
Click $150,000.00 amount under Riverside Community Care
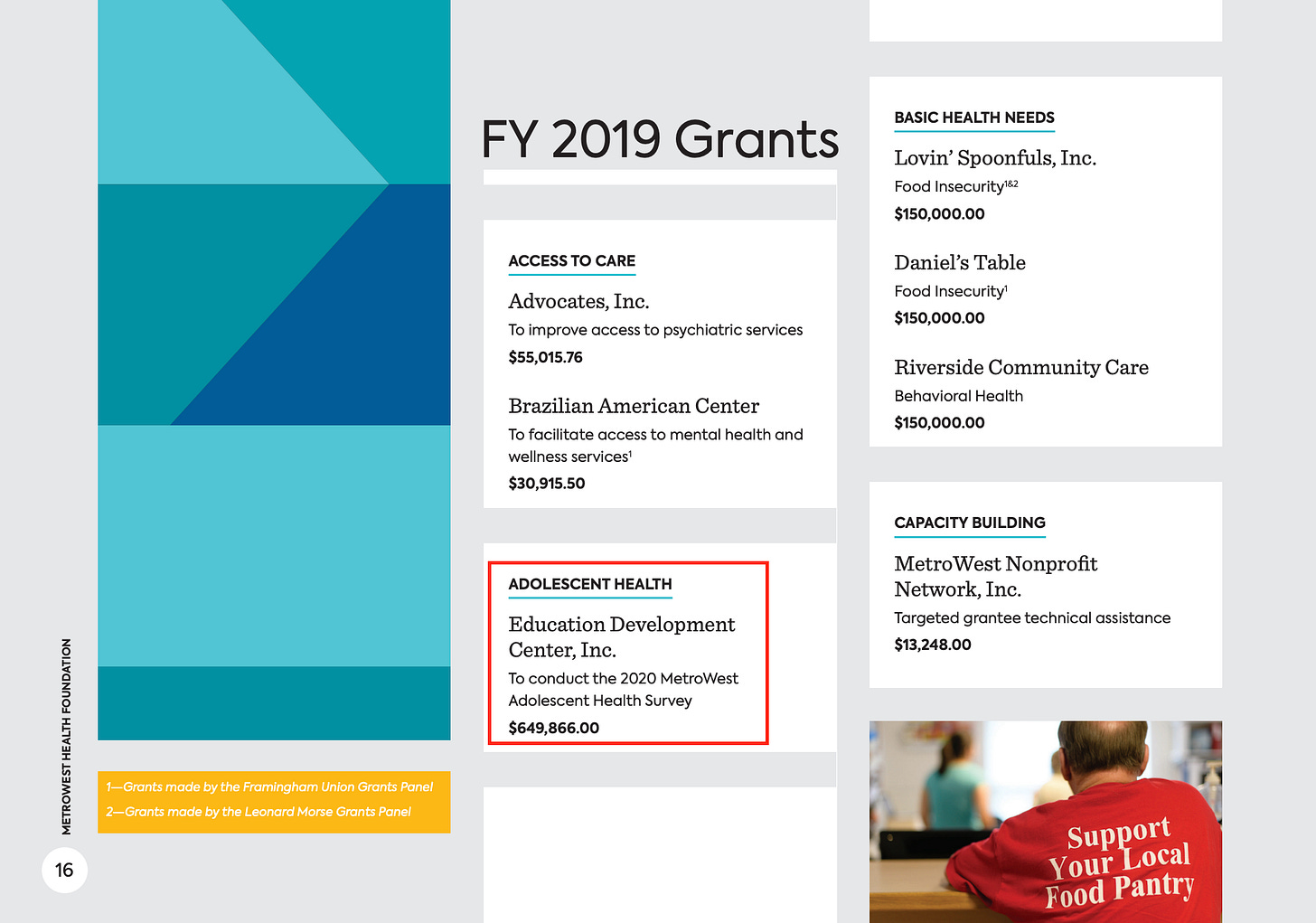(939, 423)
